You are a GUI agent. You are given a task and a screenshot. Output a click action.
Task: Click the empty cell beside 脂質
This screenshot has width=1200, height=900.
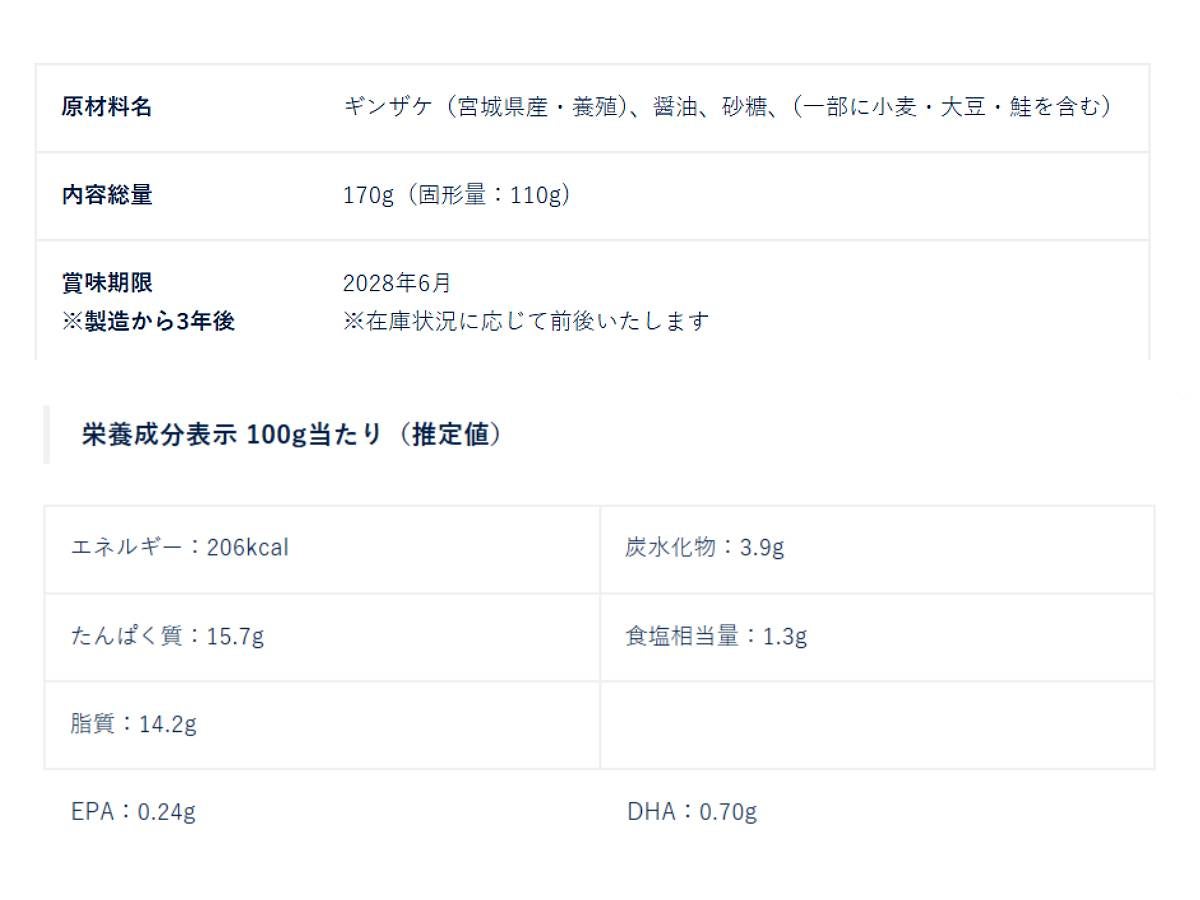[876, 725]
